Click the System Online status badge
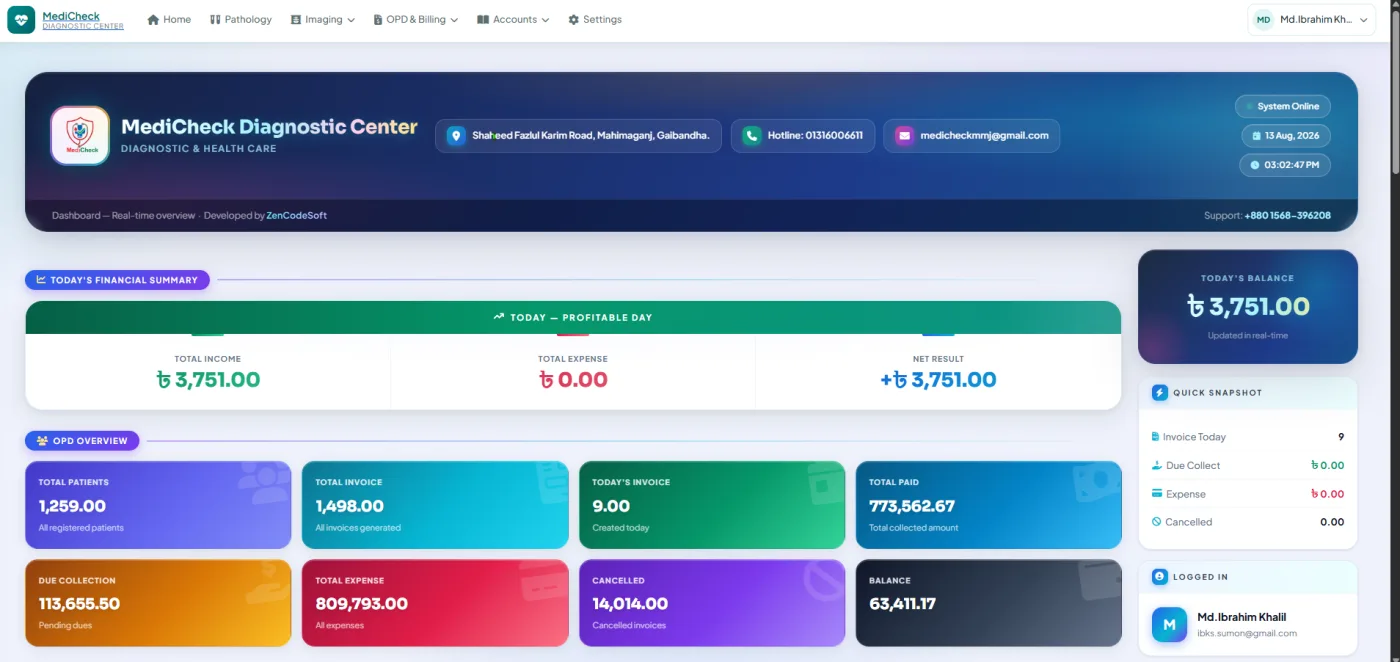This screenshot has height=662, width=1400. point(1283,106)
